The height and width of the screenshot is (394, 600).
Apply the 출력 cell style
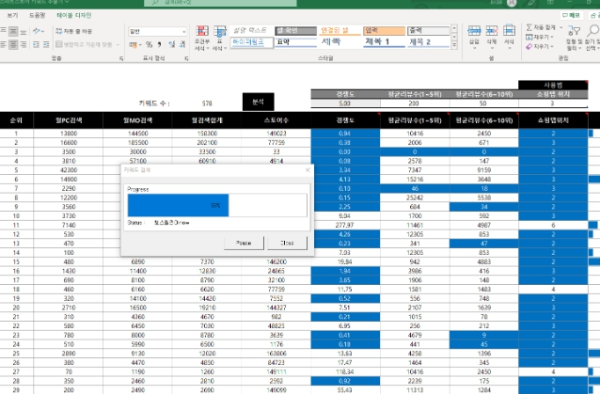click(429, 30)
